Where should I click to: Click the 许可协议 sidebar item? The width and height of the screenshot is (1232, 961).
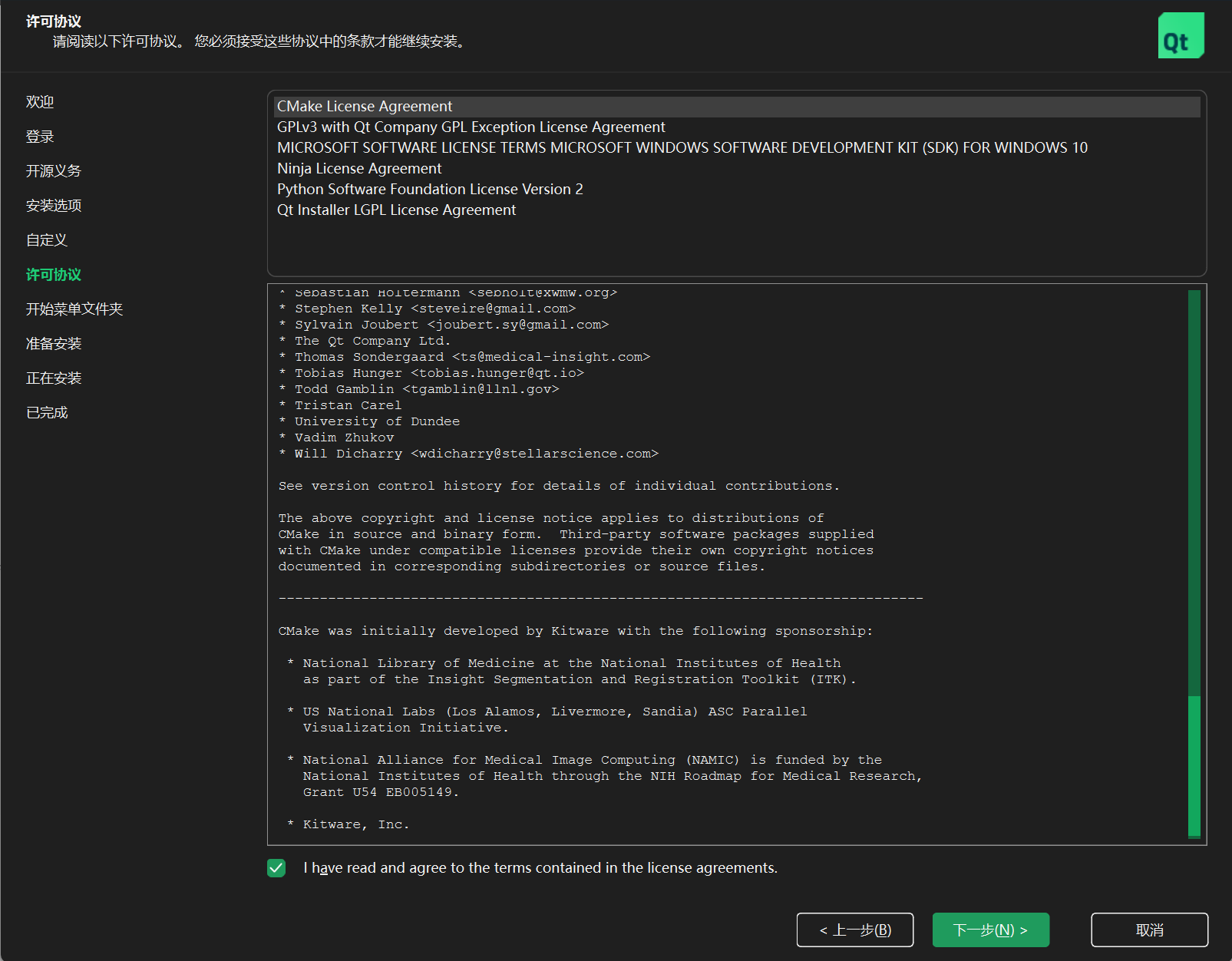[x=52, y=274]
